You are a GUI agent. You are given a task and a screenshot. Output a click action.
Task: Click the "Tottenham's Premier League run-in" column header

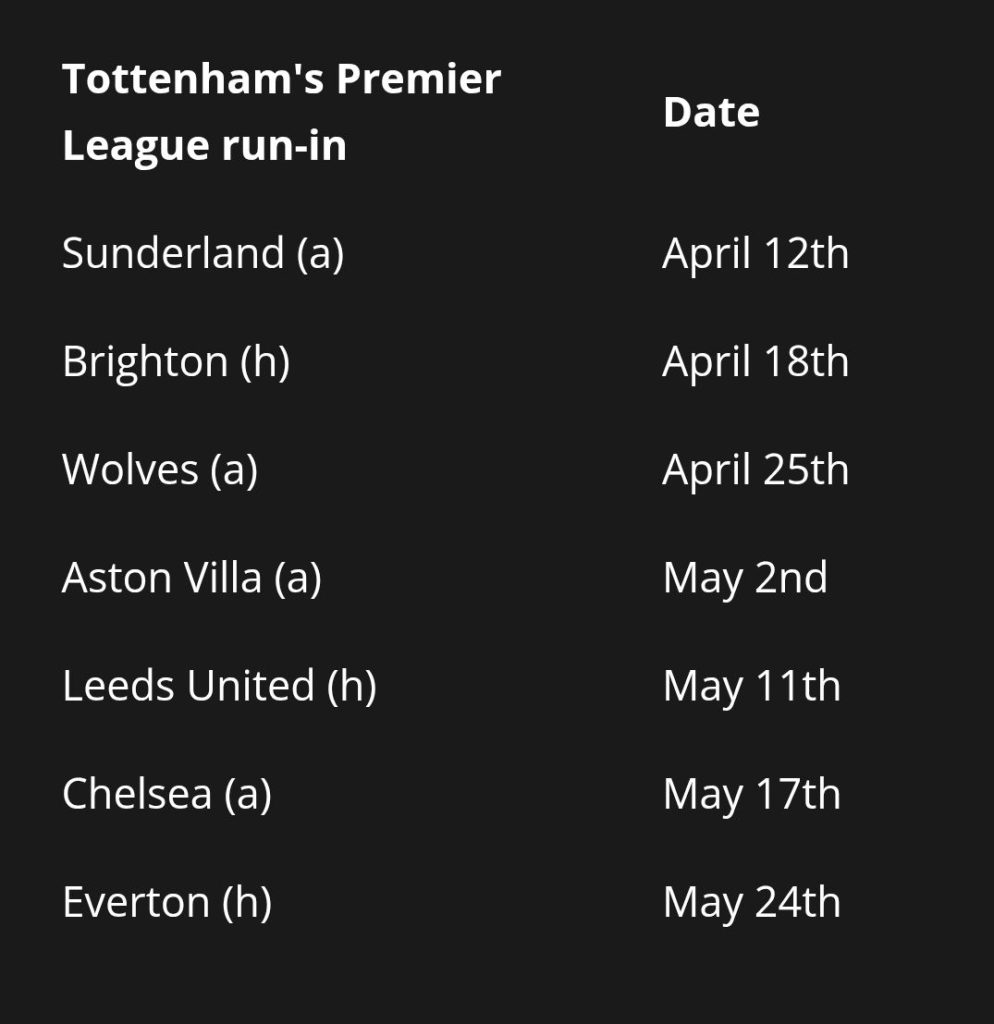pyautogui.click(x=281, y=111)
